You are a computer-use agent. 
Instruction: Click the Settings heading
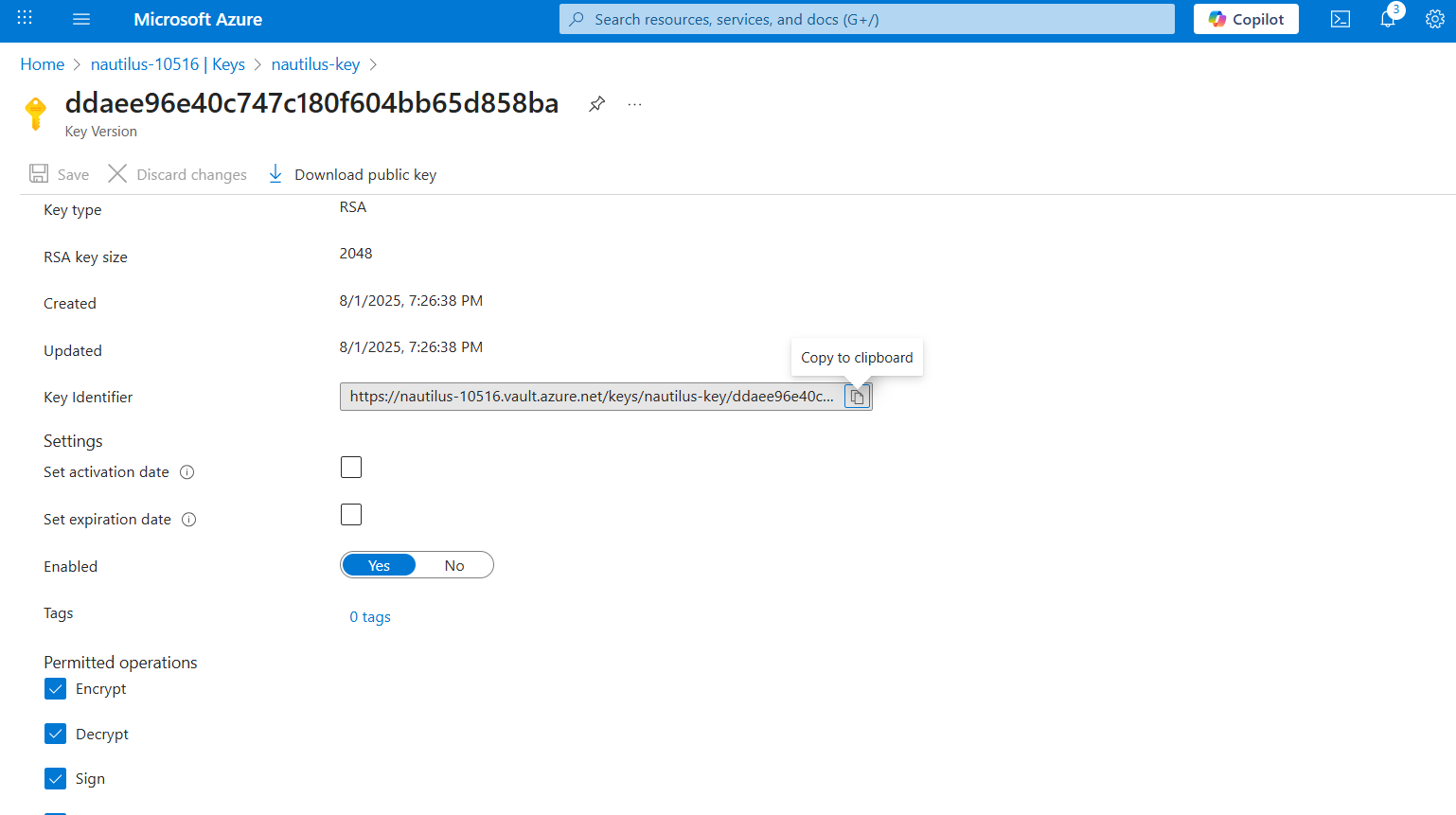pyautogui.click(x=73, y=441)
